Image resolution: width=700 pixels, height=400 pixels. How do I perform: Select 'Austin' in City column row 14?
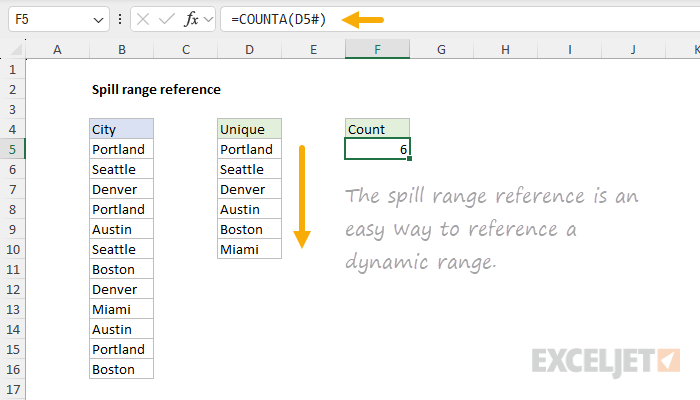(x=121, y=329)
